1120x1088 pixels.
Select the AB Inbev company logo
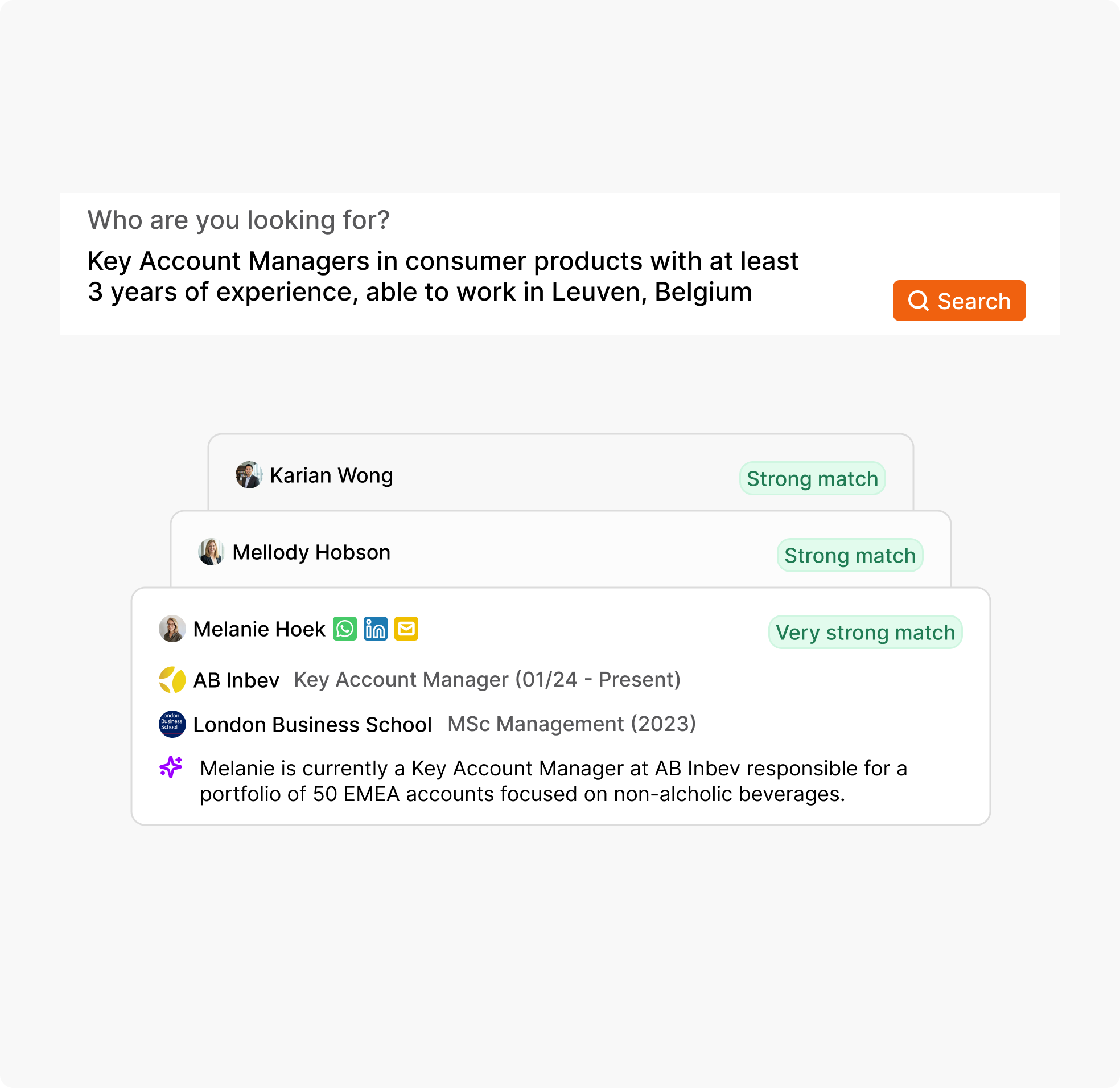click(171, 680)
